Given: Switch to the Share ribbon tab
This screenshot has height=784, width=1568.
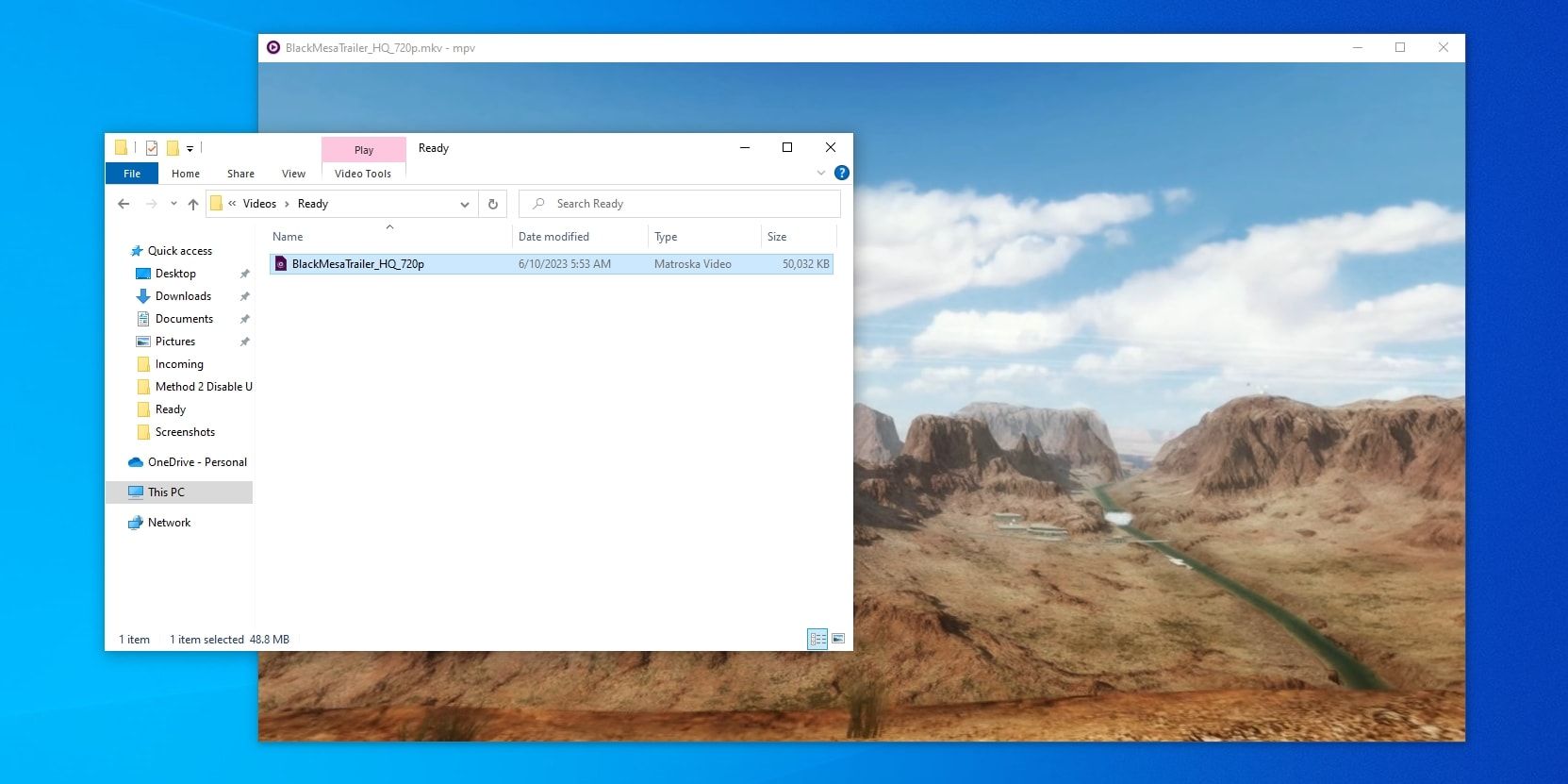Looking at the screenshot, I should coord(240,174).
